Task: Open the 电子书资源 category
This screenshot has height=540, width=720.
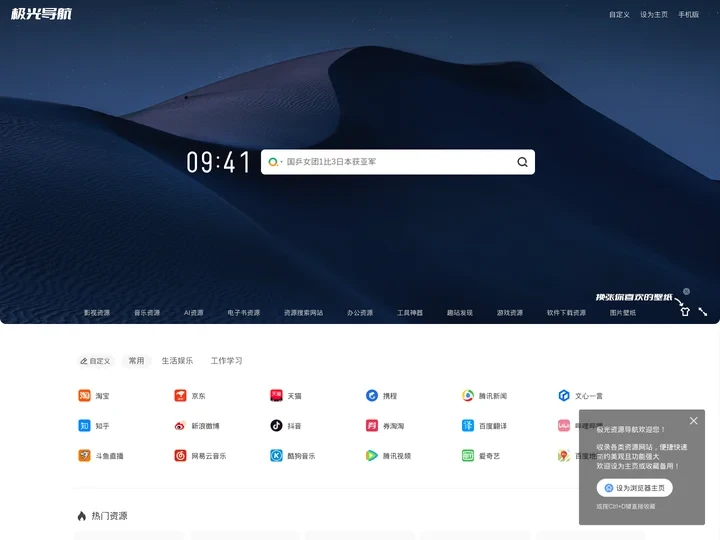Action: coord(244,313)
